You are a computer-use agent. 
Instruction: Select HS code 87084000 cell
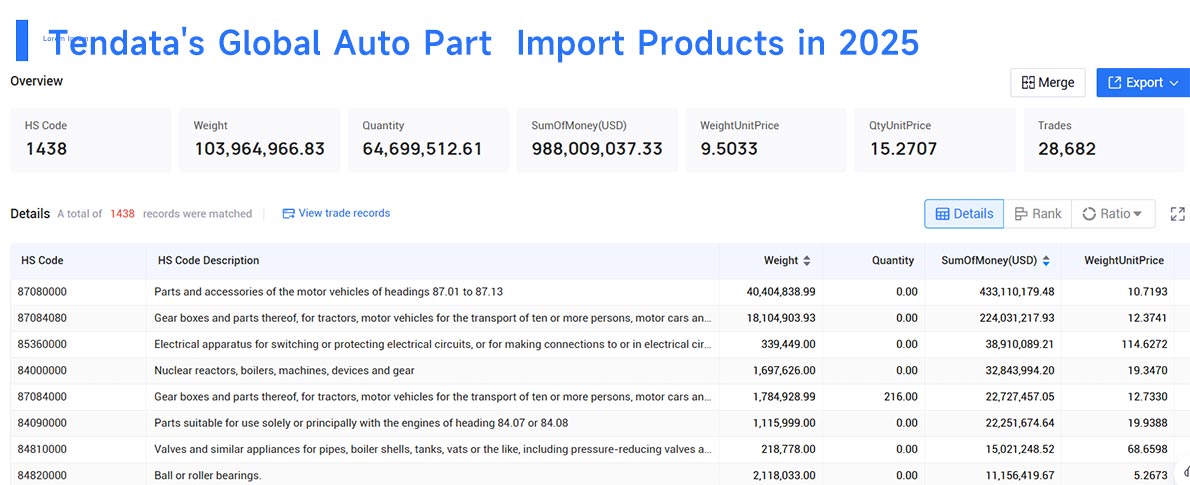[44, 397]
